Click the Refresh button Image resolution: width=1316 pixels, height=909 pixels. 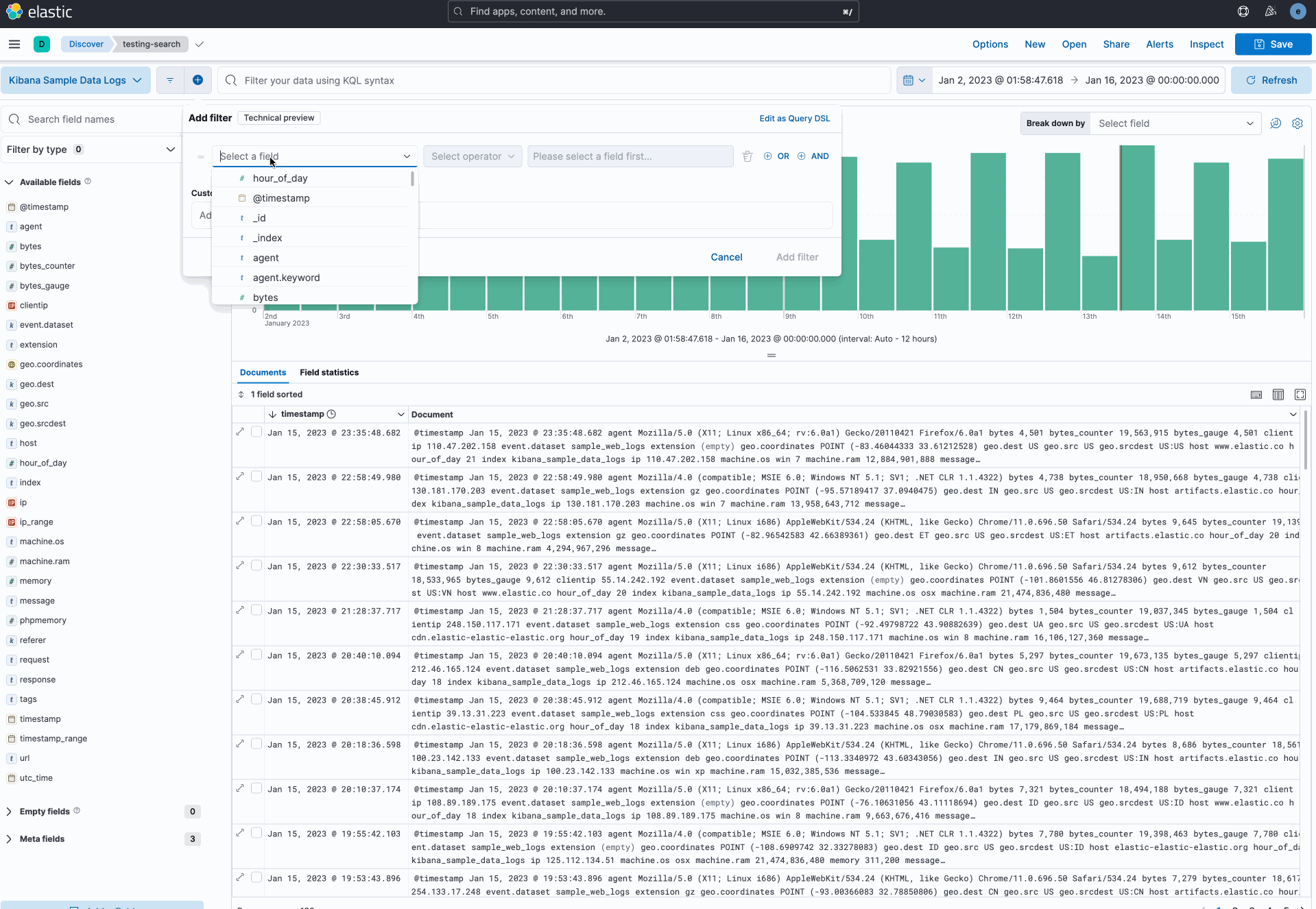1271,80
